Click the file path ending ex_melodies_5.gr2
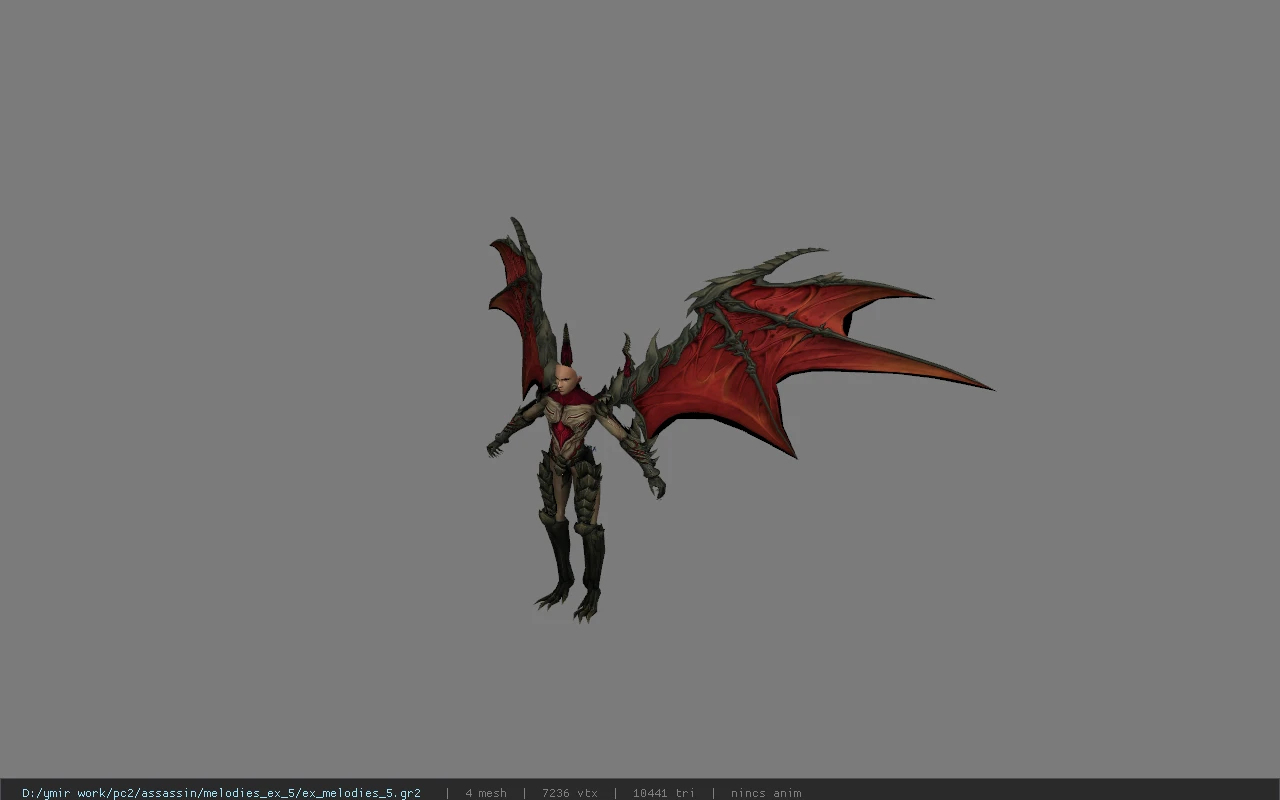The width and height of the screenshot is (1280, 800). pos(221,793)
